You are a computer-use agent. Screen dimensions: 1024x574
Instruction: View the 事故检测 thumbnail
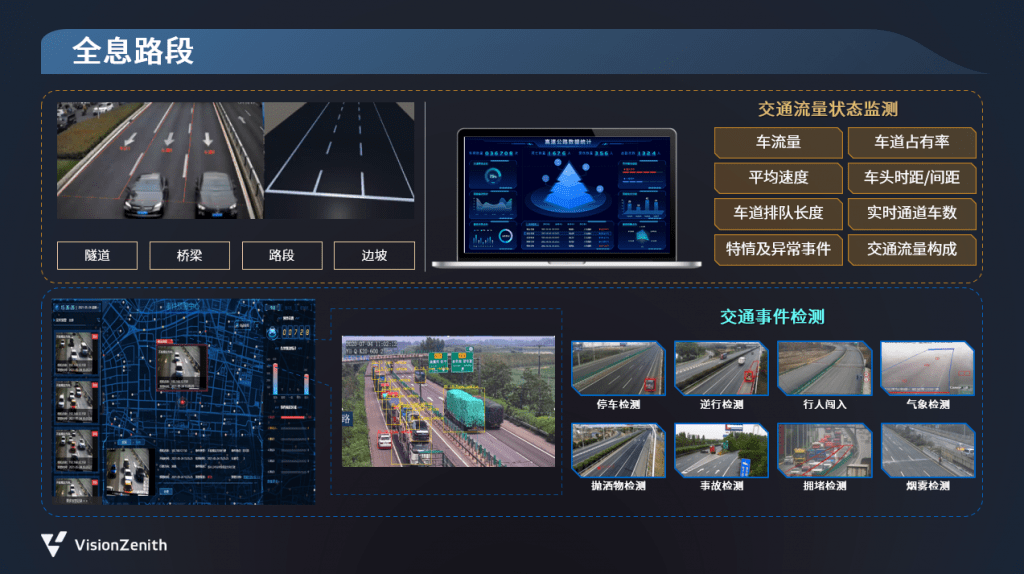coord(720,450)
